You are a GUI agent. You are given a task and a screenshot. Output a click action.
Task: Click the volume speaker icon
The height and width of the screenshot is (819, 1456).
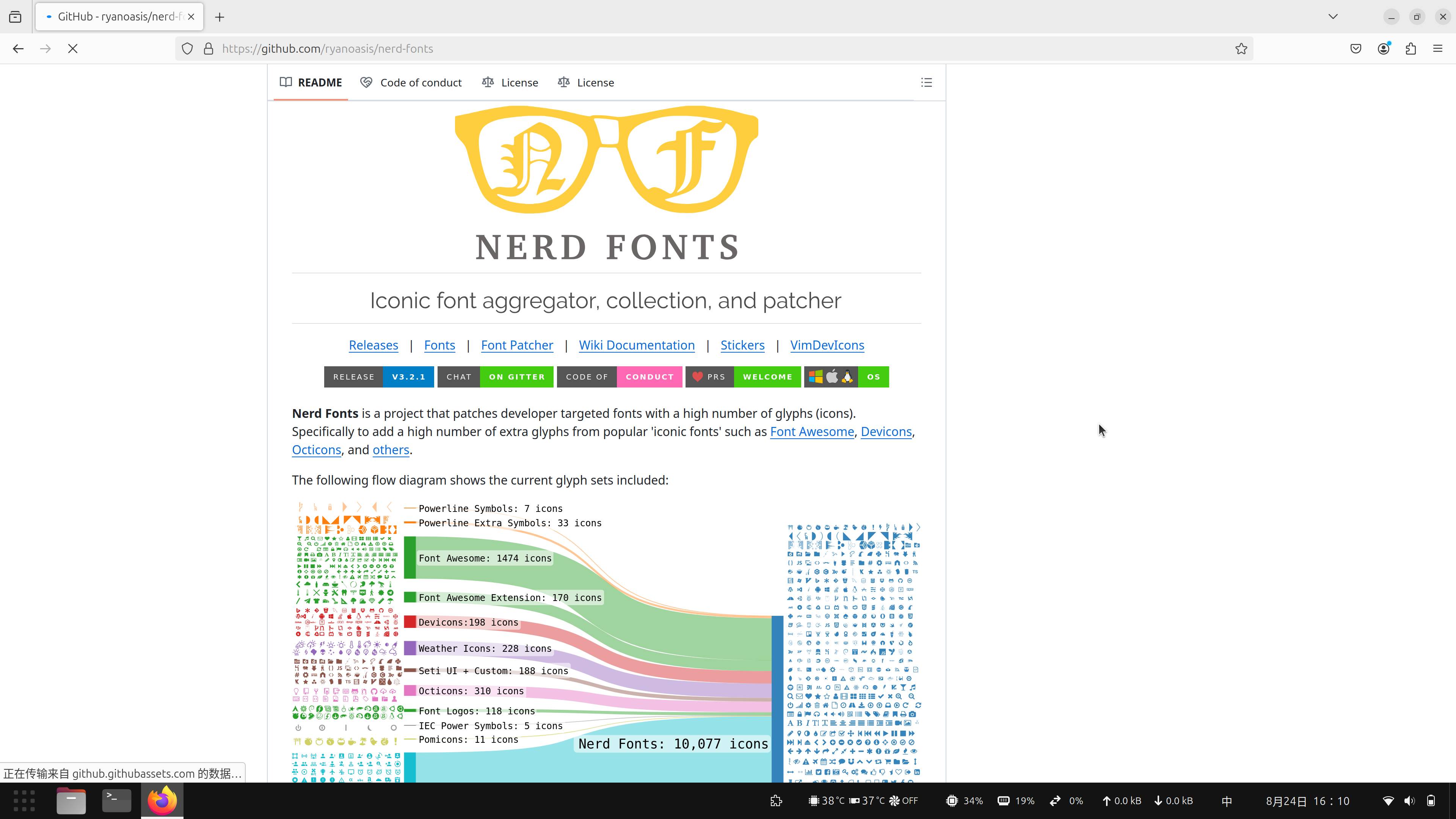click(1410, 801)
